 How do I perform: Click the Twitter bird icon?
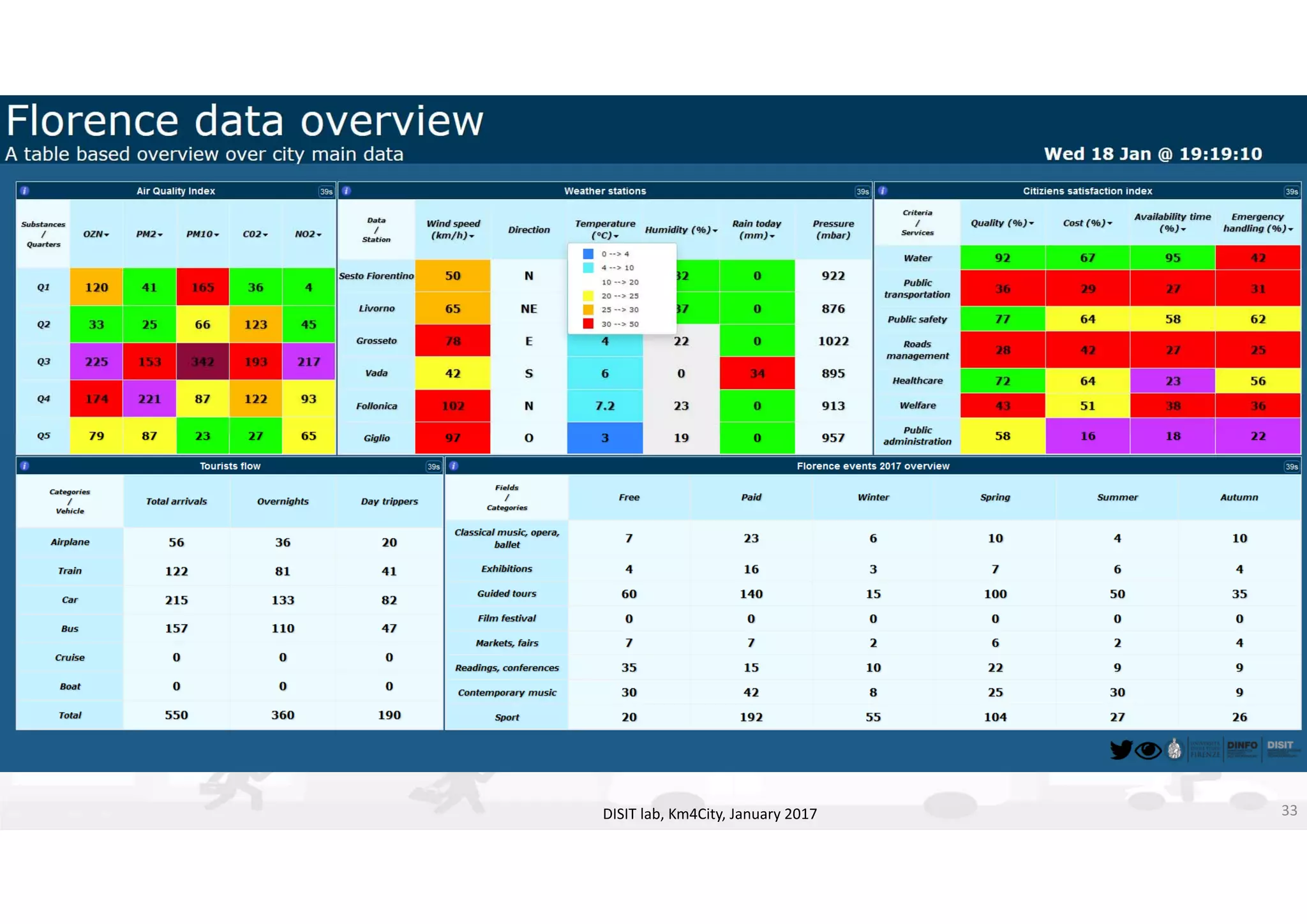1121,749
